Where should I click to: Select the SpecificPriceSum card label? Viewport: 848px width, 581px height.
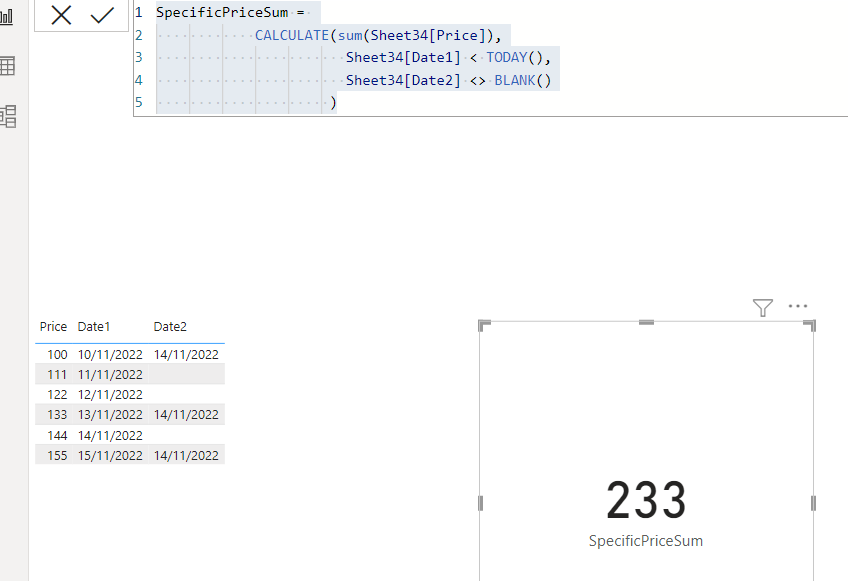[x=646, y=541]
